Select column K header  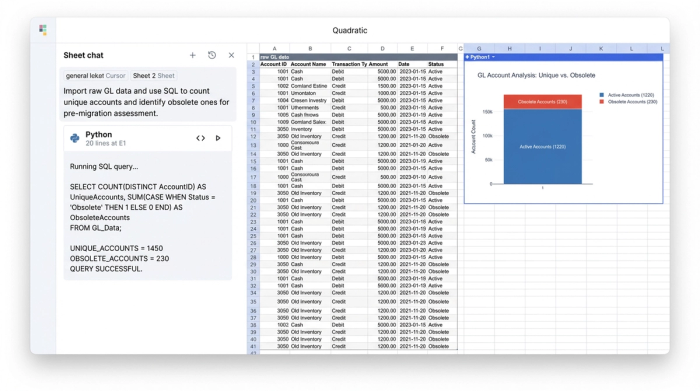coord(601,49)
